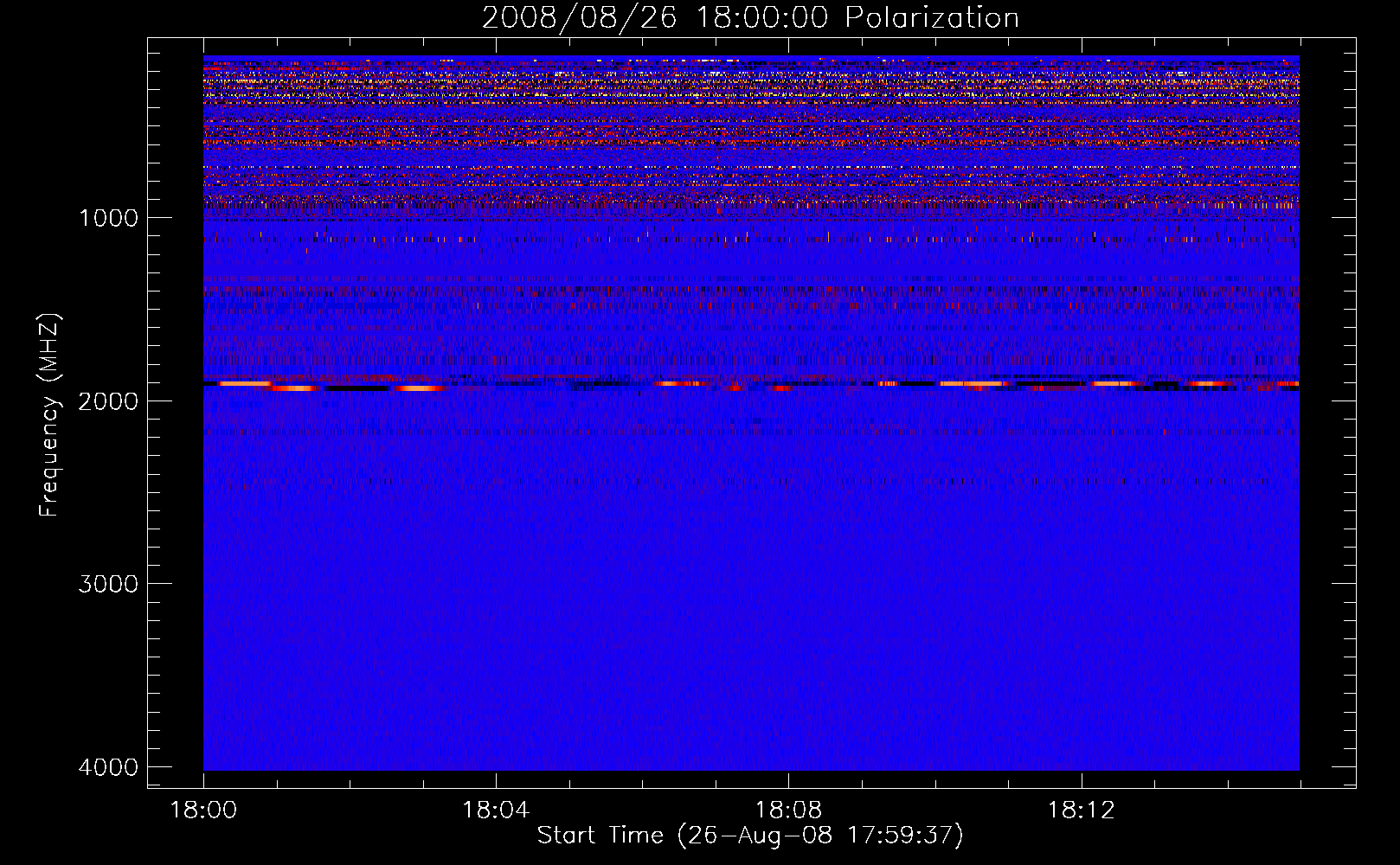This screenshot has width=1400, height=865.
Task: Click the '1000' frequency tick label
Action: point(108,218)
